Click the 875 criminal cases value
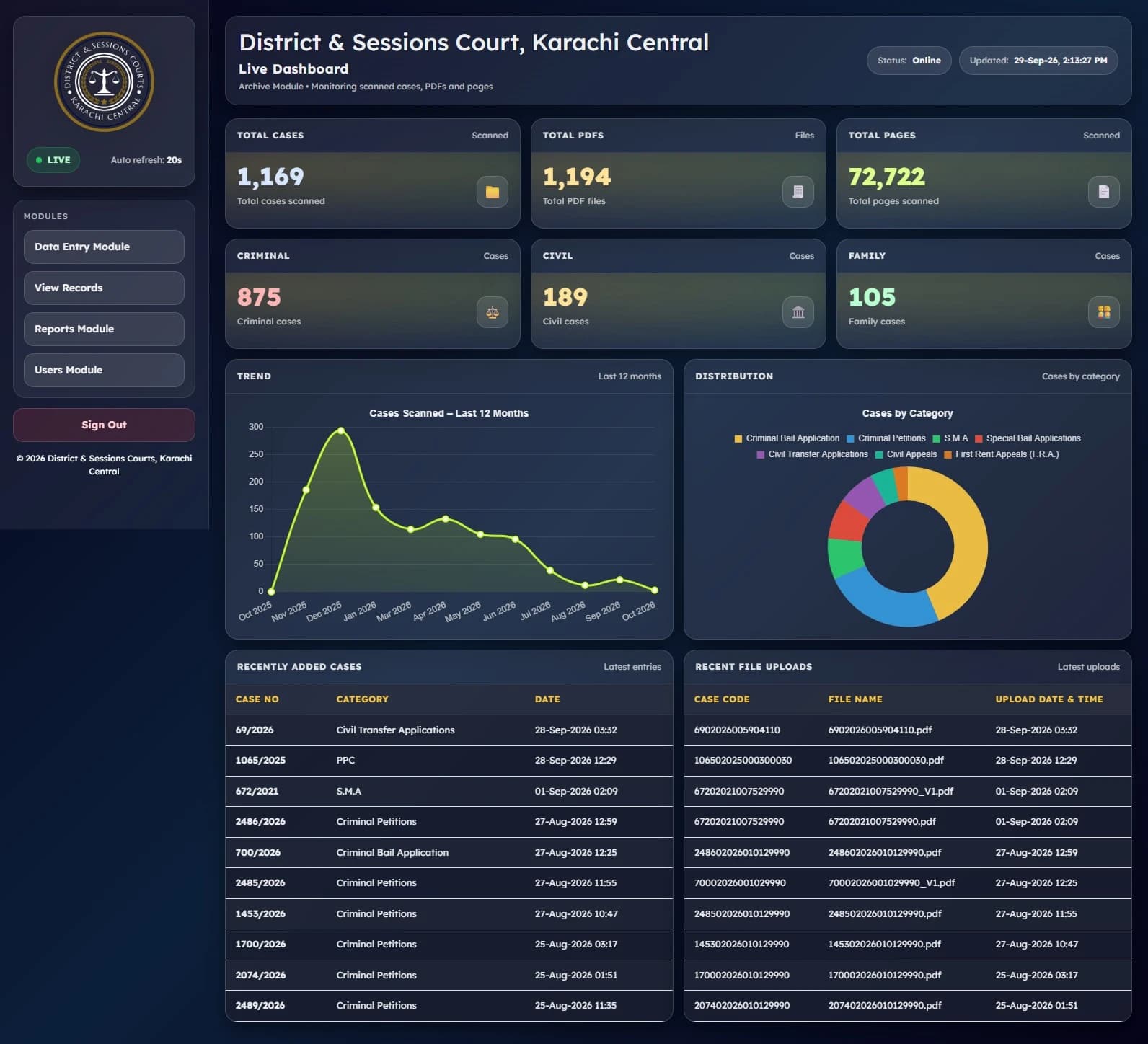The height and width of the screenshot is (1044, 1148). 259,297
